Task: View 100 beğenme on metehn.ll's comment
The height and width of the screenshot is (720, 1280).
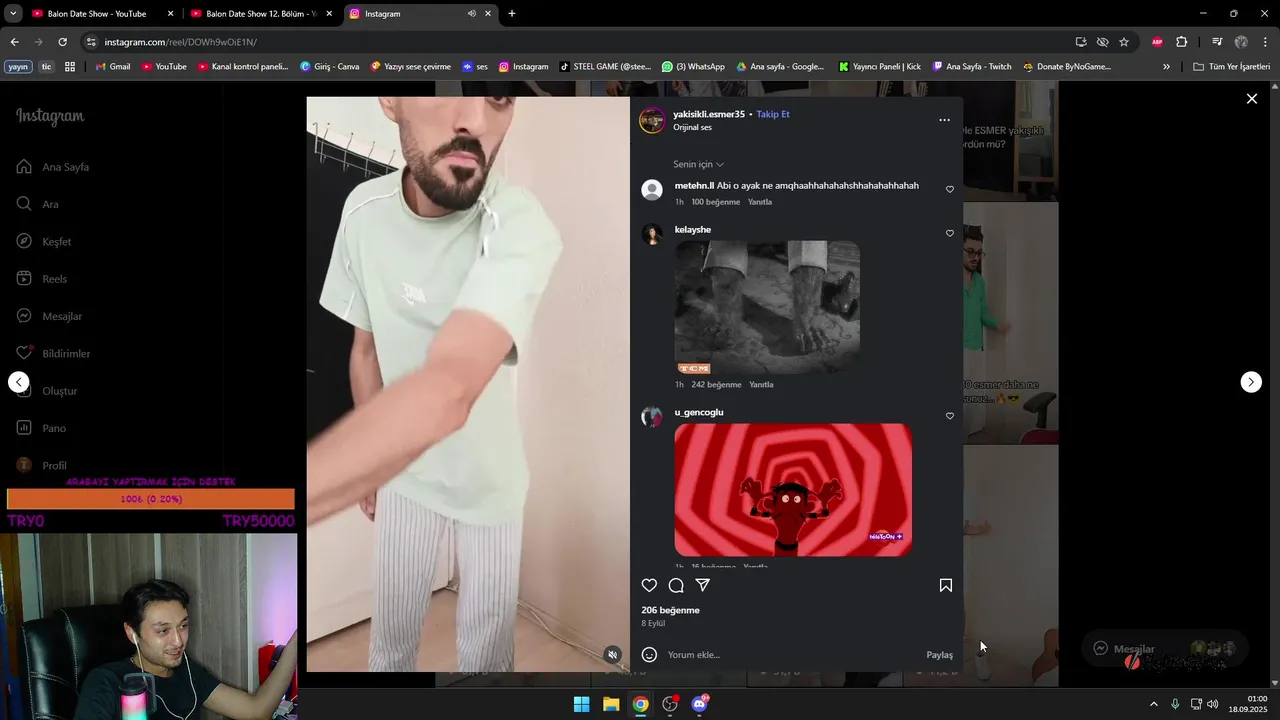Action: 715,202
